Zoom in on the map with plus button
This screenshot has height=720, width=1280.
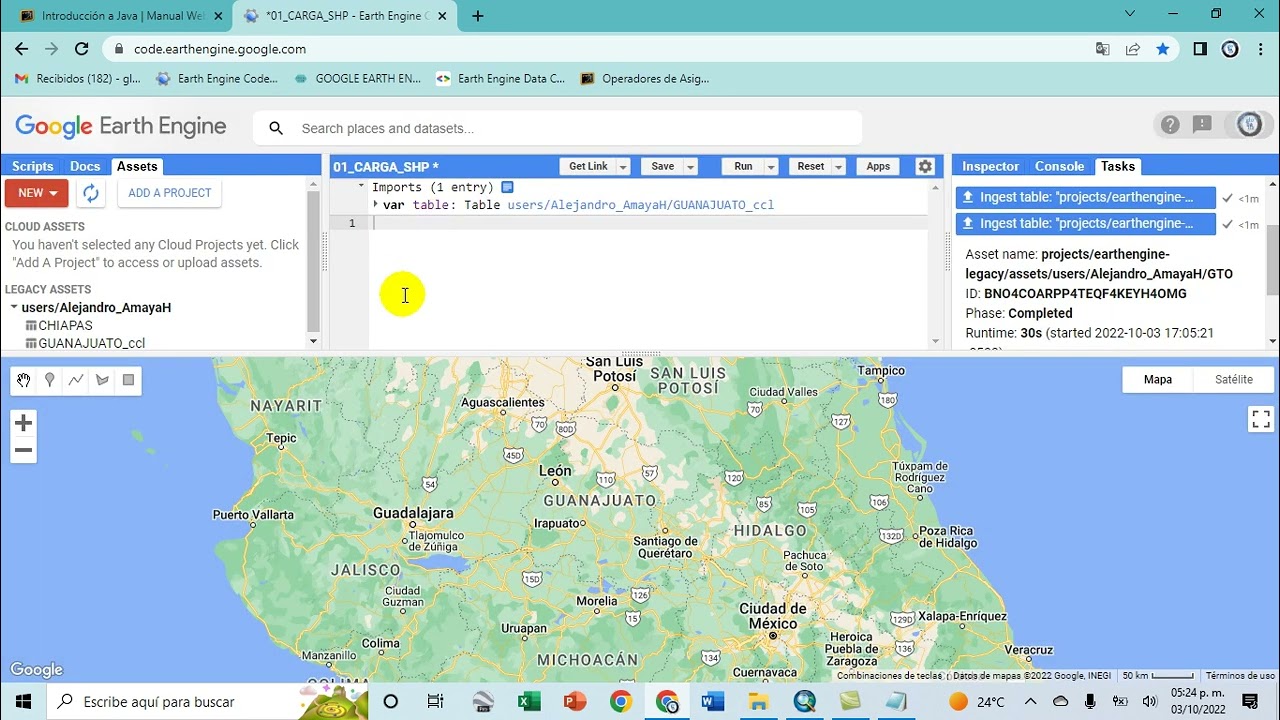(24, 423)
